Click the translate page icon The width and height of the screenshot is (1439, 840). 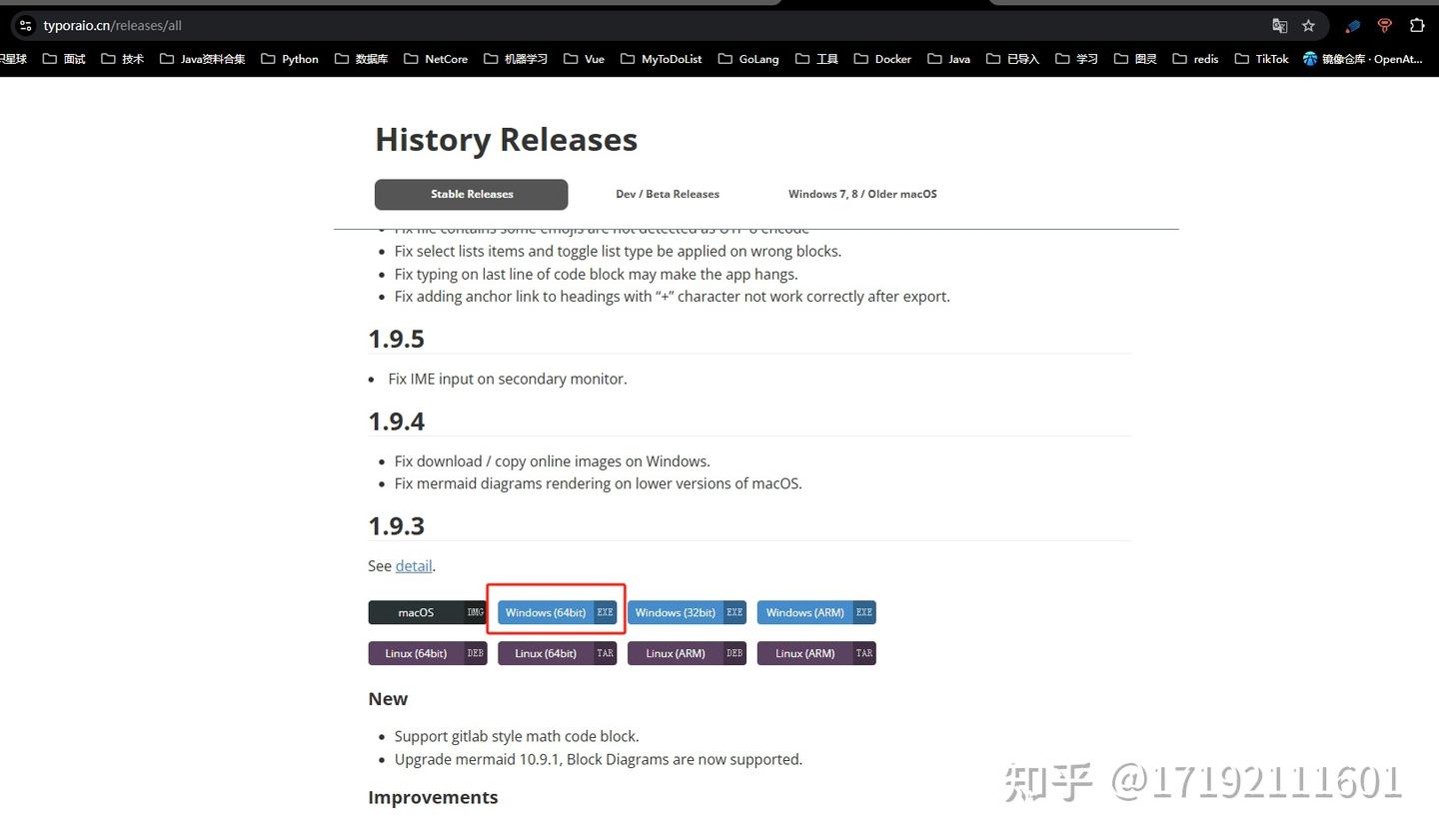[1279, 26]
